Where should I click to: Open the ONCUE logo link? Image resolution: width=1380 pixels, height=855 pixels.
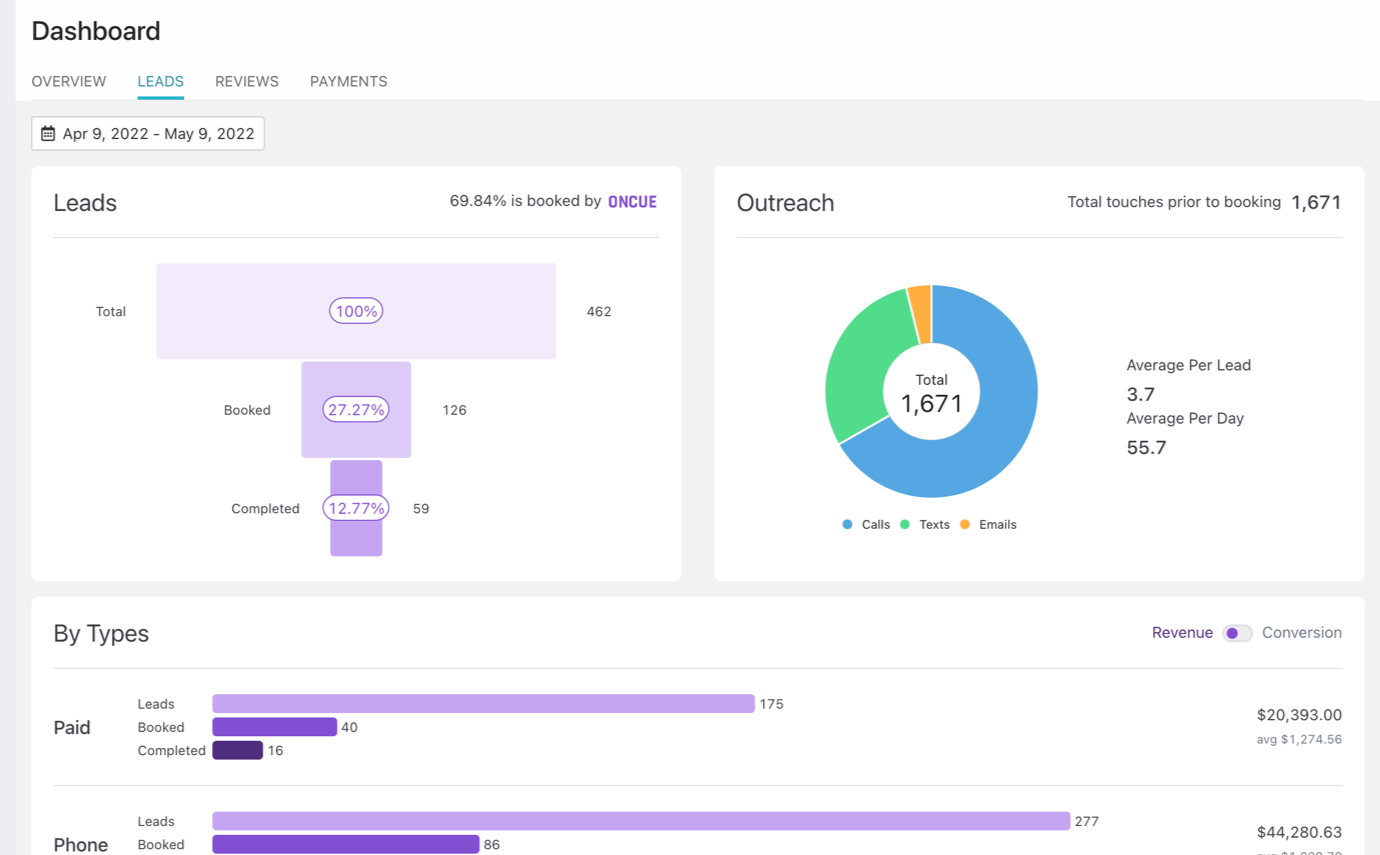632,201
